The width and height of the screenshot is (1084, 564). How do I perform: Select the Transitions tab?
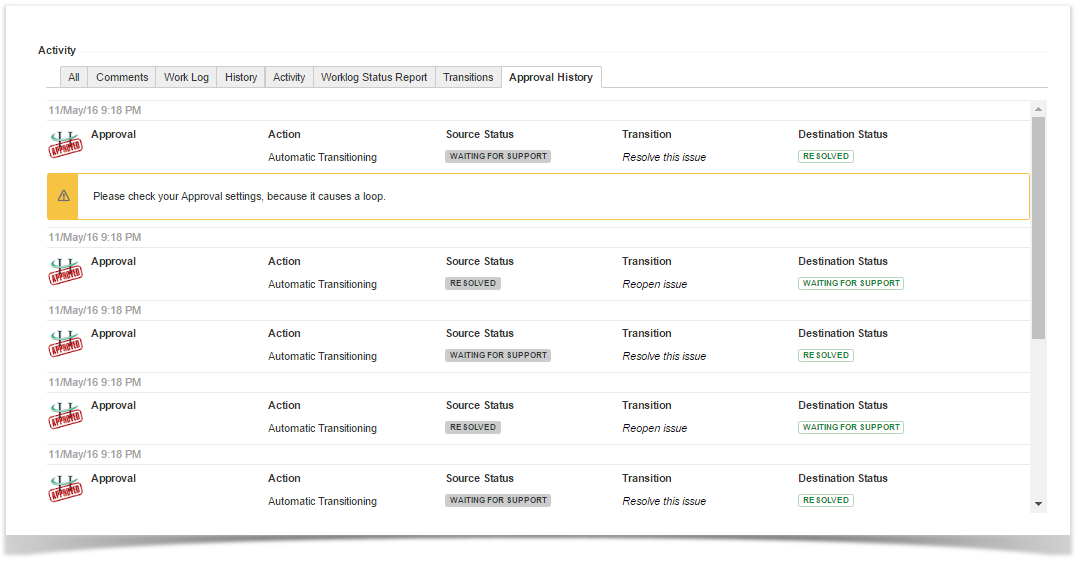(x=468, y=77)
